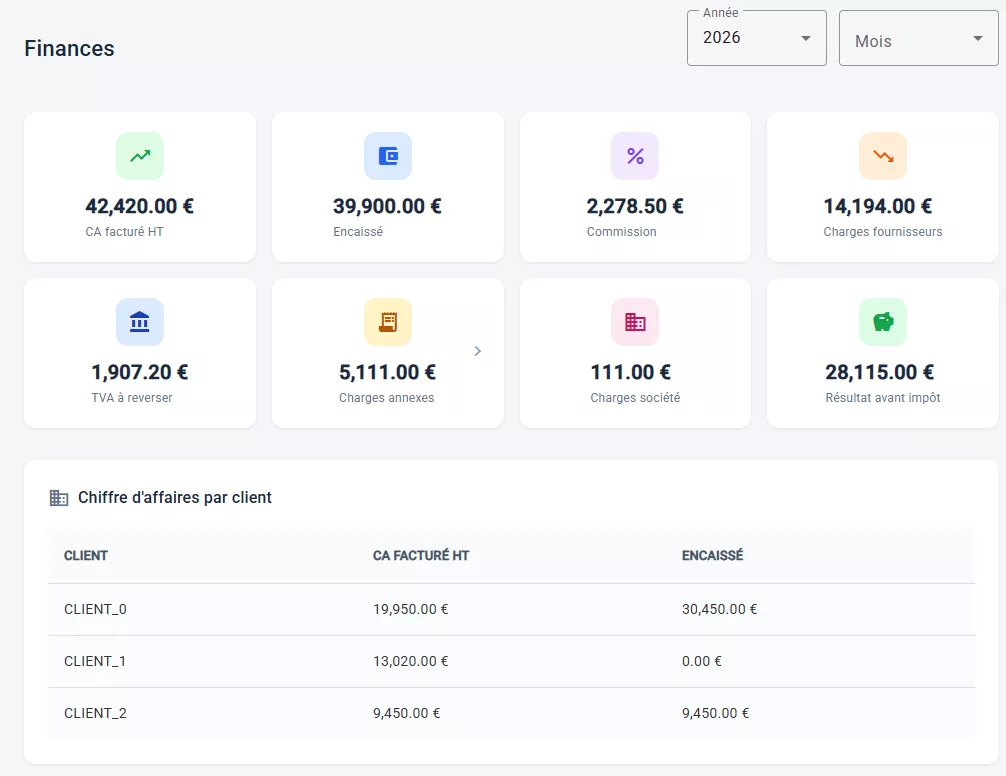Open the Année dropdown showing 2026

tap(756, 38)
